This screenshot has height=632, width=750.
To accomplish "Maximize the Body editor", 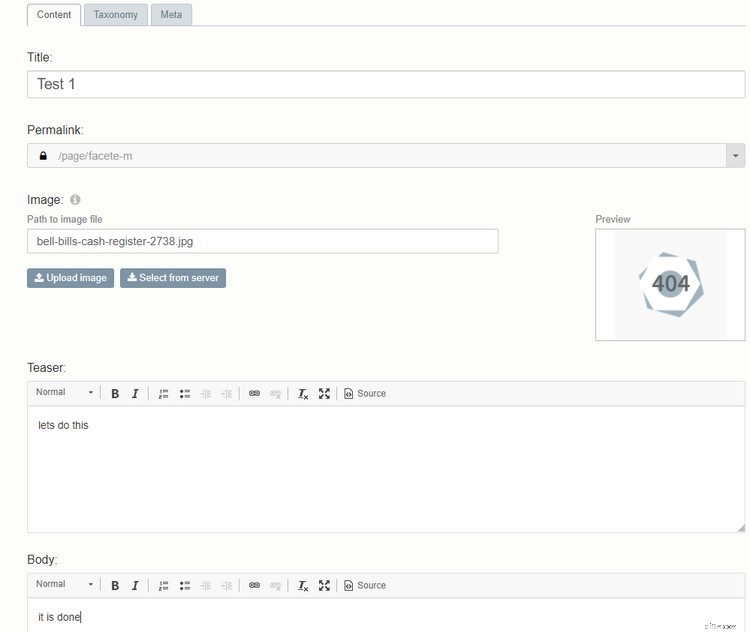I will (324, 586).
